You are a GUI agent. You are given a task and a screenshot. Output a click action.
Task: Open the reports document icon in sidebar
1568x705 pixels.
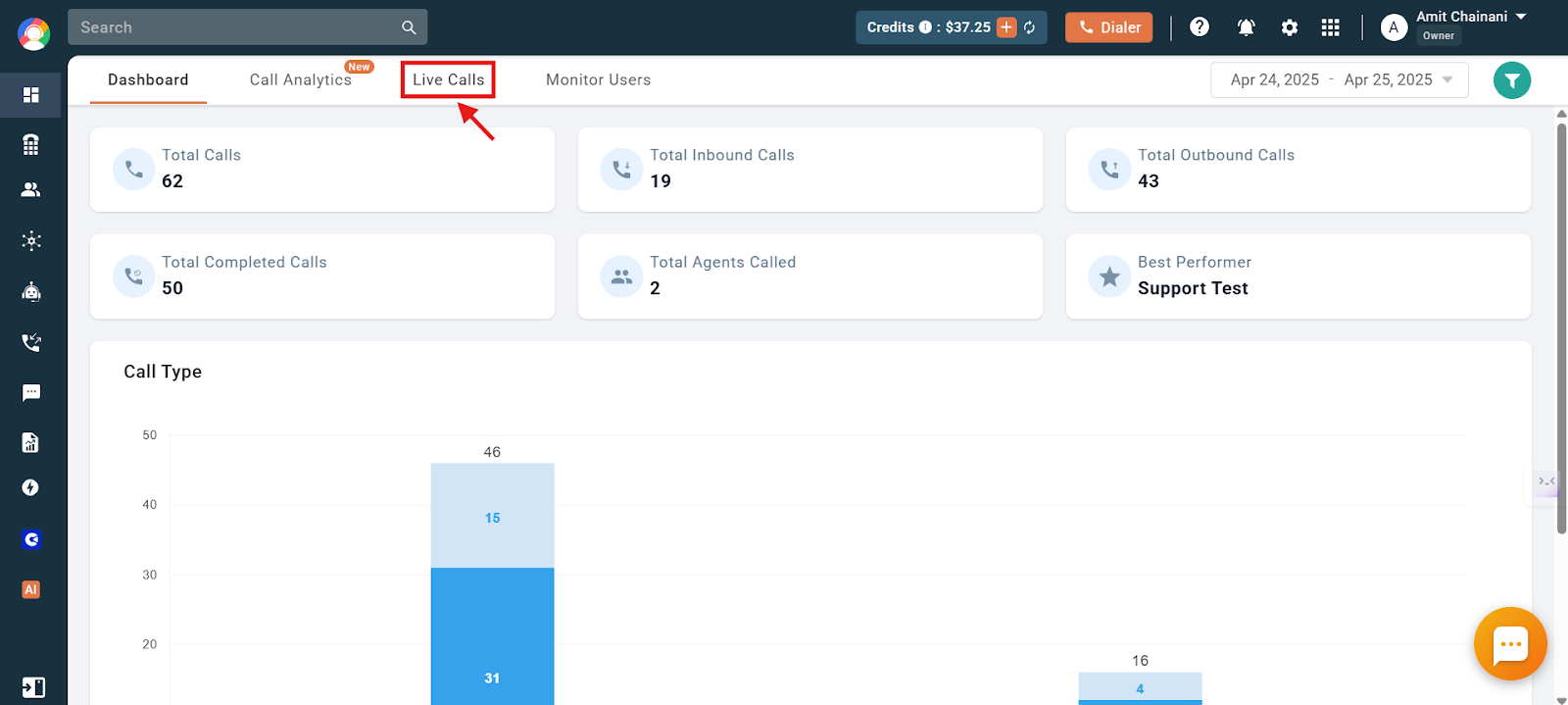click(x=31, y=442)
